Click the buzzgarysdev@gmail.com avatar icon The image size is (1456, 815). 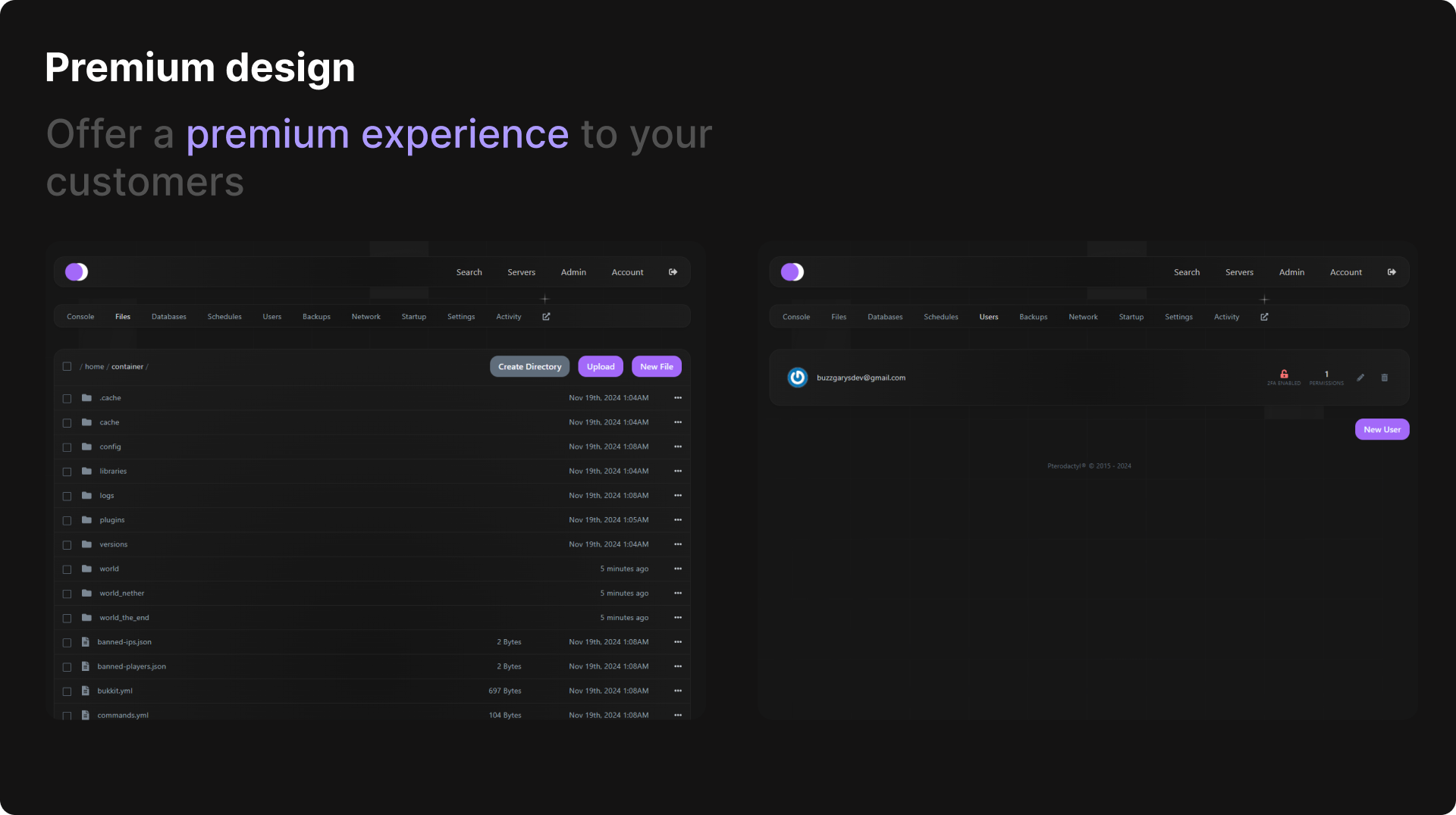(797, 378)
